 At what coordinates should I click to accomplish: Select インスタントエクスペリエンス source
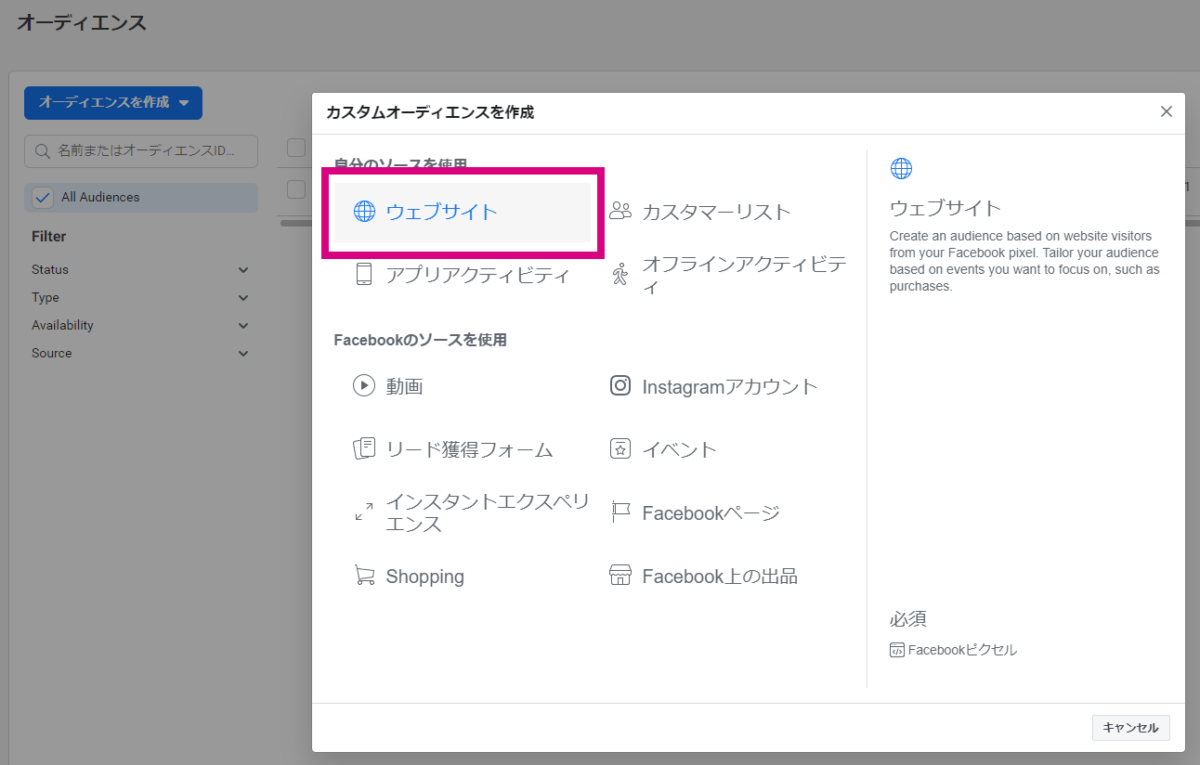pos(472,512)
